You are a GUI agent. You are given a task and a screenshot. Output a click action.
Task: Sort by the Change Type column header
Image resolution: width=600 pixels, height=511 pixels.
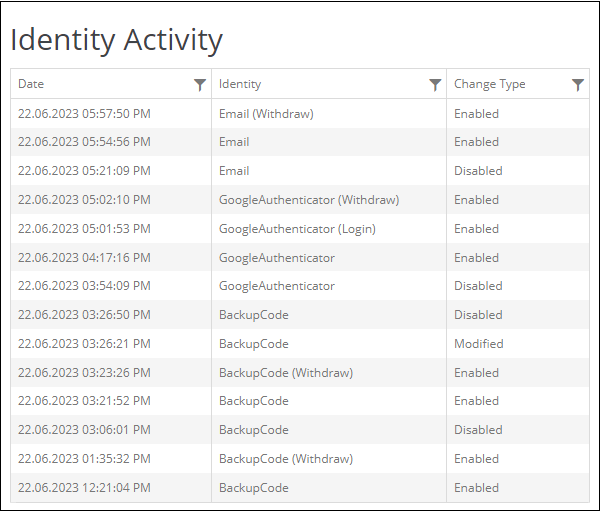click(490, 84)
